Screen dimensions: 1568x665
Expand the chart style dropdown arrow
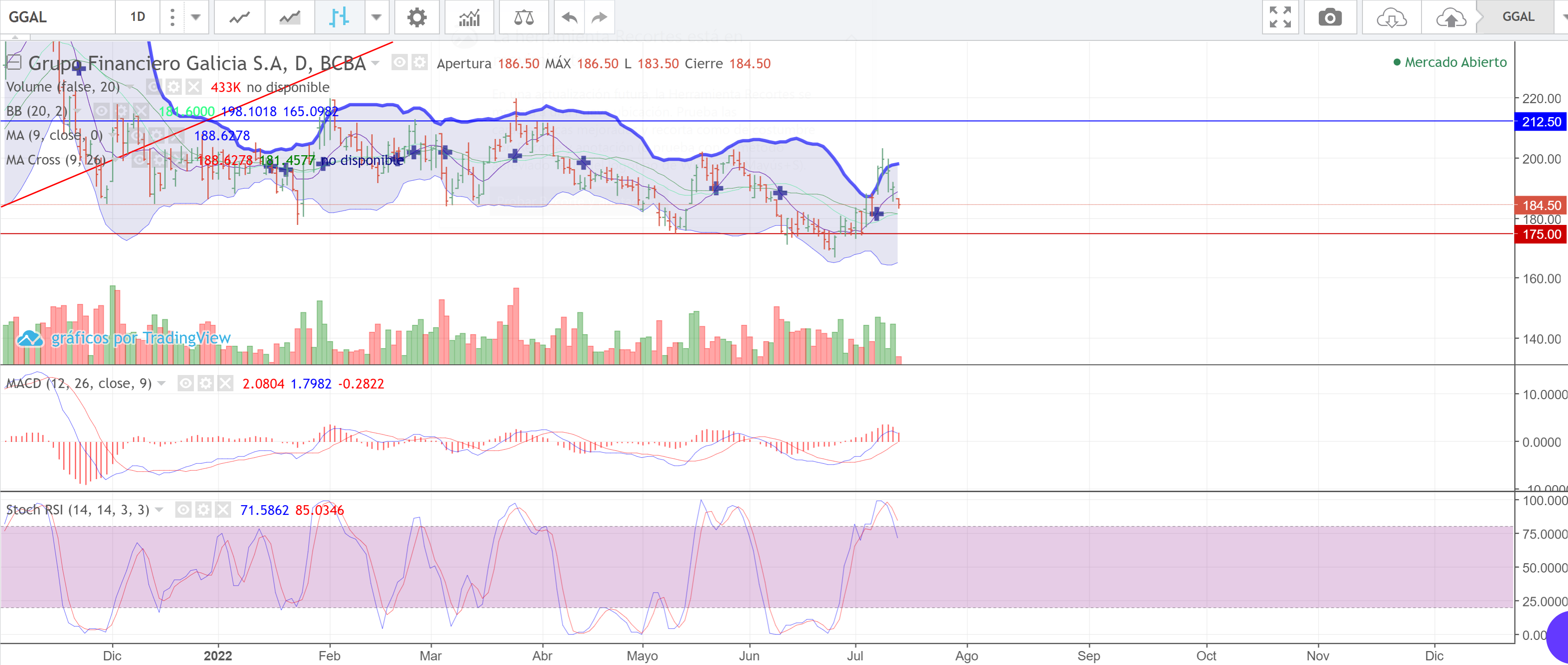tap(376, 17)
